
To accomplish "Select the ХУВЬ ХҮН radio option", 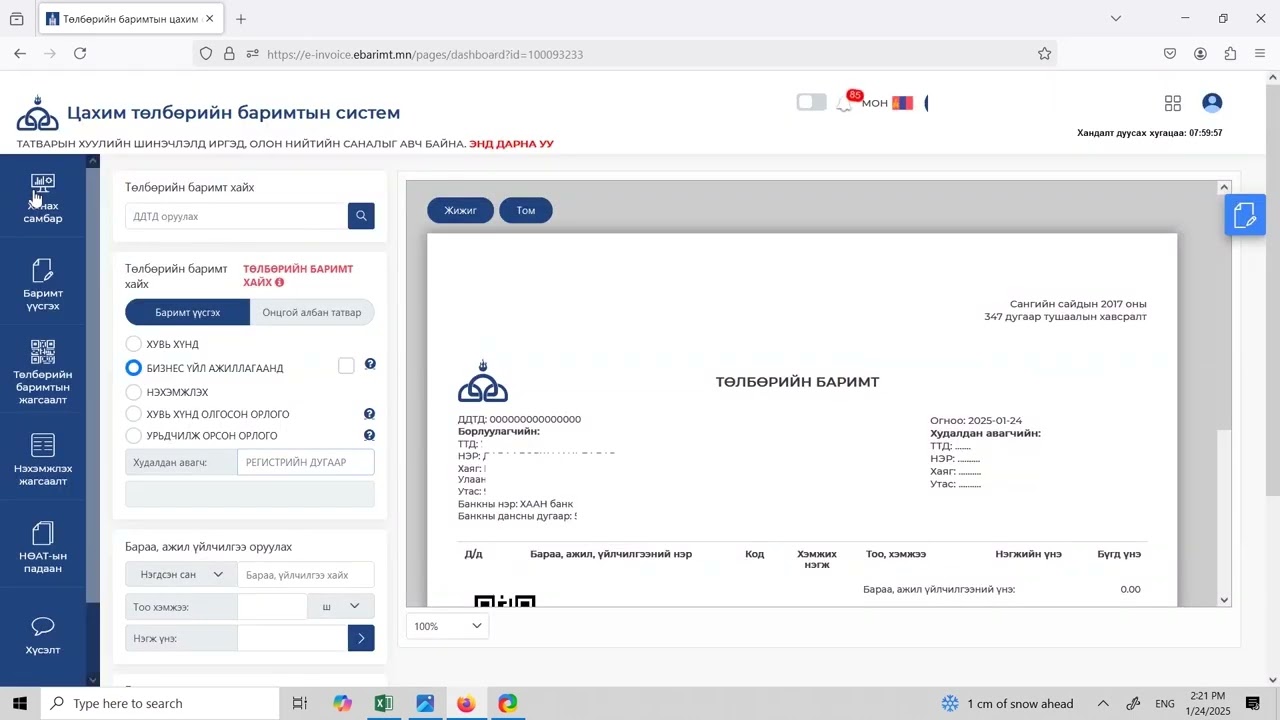I will pyautogui.click(x=133, y=344).
